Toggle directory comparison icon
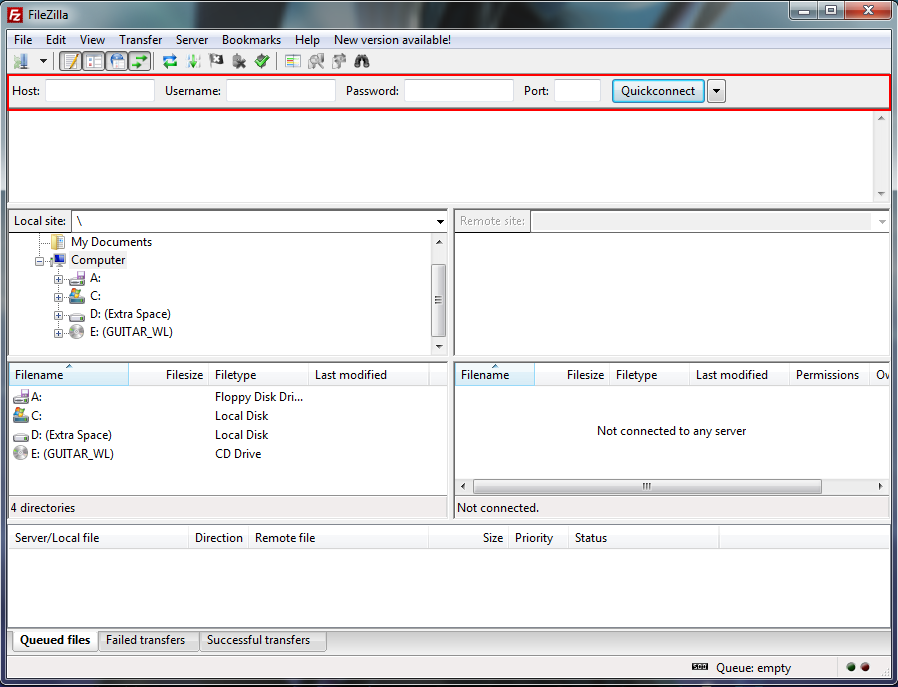 pos(316,61)
